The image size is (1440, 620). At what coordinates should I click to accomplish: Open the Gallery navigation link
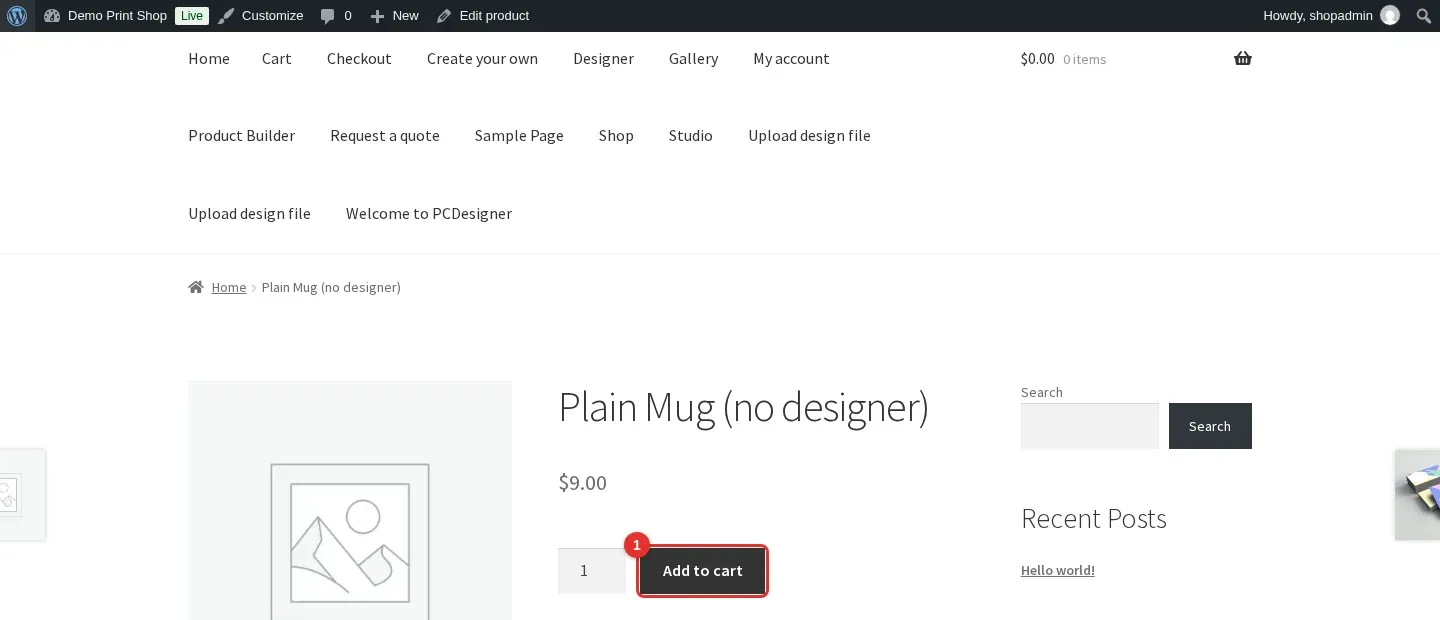pos(694,58)
